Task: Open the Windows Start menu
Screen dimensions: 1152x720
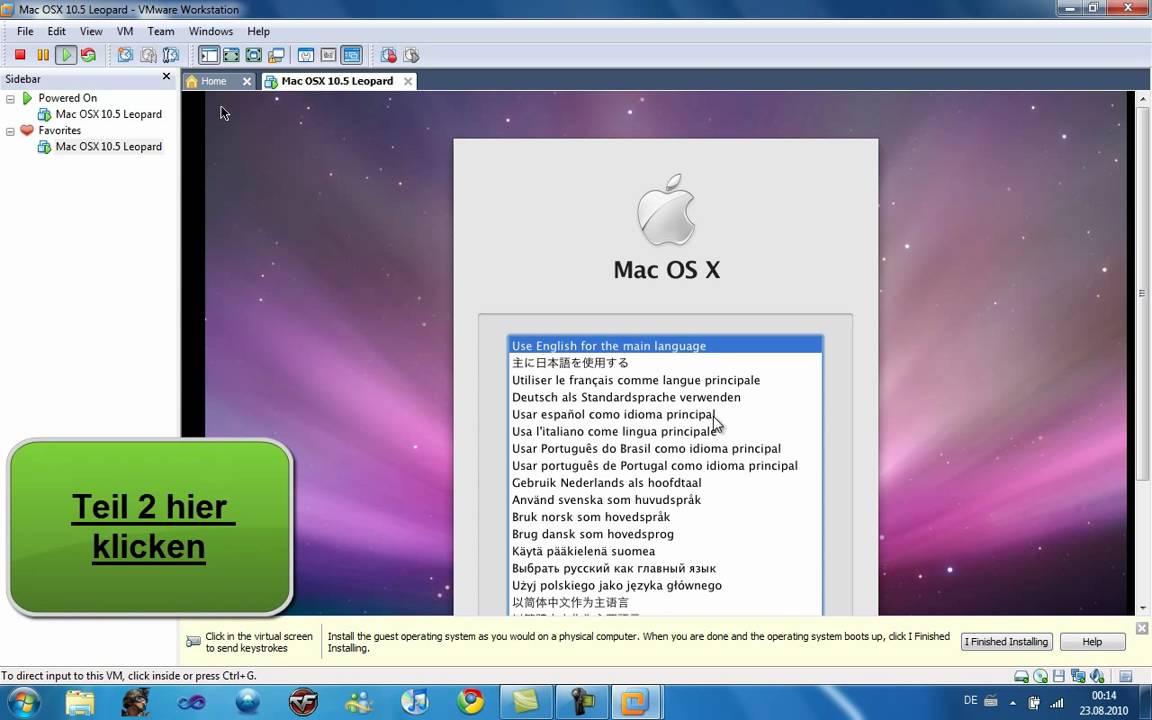Action: 24,703
